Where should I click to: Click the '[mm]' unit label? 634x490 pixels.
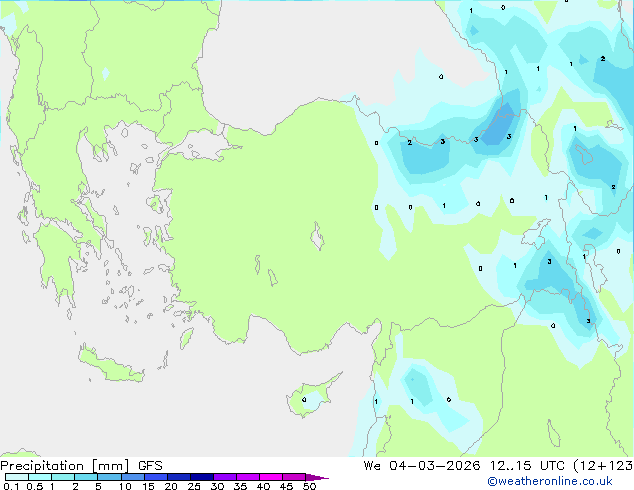point(110,466)
